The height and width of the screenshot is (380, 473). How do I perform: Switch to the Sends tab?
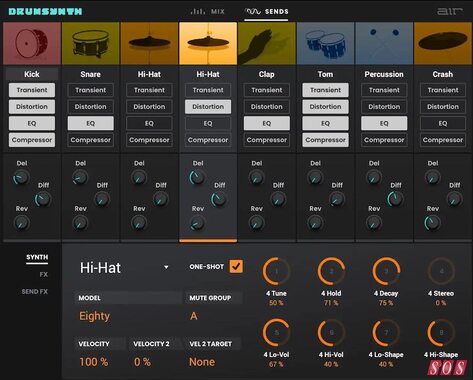point(266,12)
